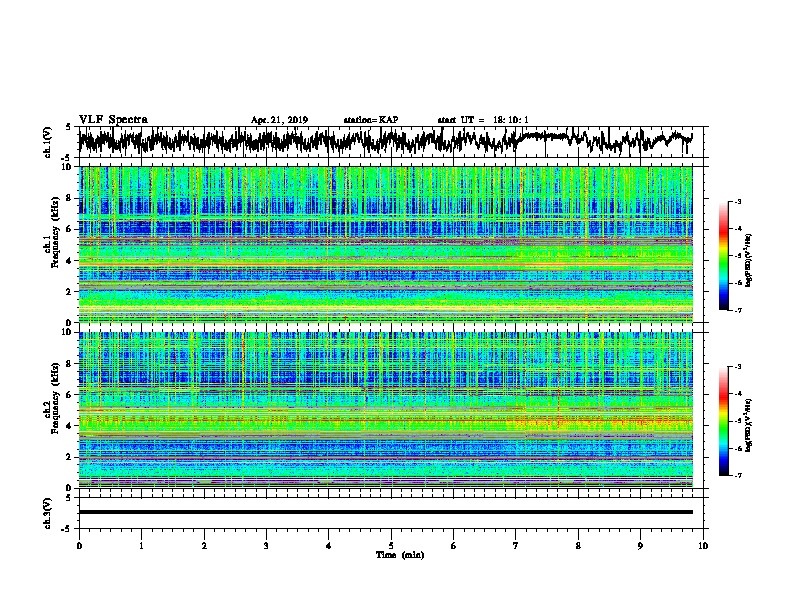Click time axis tick label "8"
The width and height of the screenshot is (792, 612).
click(578, 546)
